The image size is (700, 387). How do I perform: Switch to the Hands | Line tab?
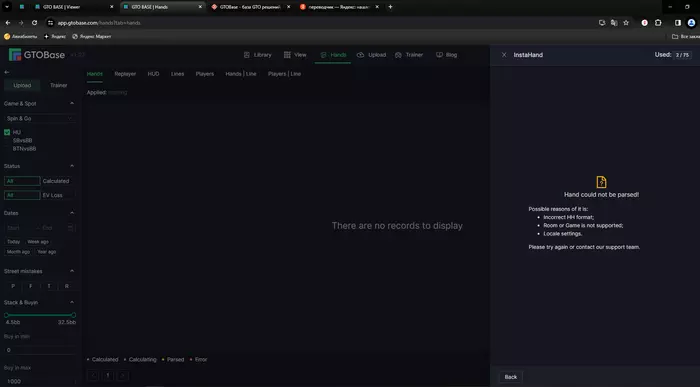241,74
